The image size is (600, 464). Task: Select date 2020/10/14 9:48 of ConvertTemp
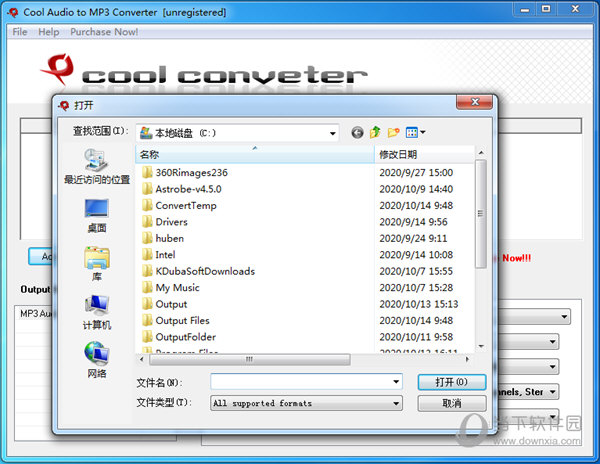(416, 205)
